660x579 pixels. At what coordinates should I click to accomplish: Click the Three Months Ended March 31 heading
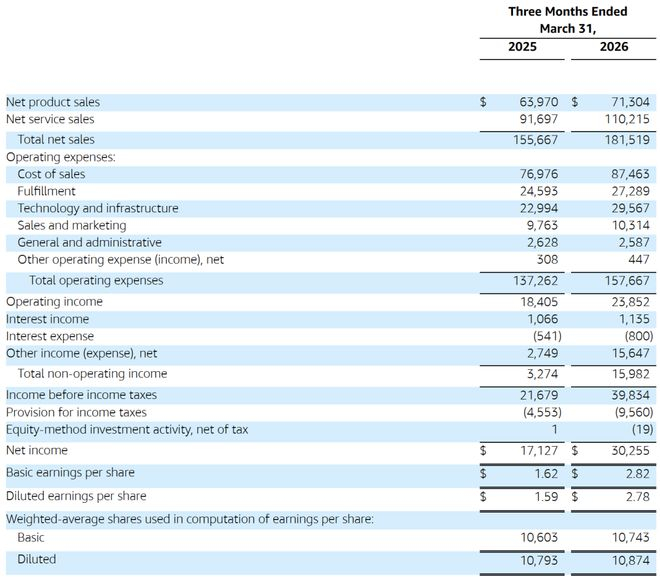(567, 20)
